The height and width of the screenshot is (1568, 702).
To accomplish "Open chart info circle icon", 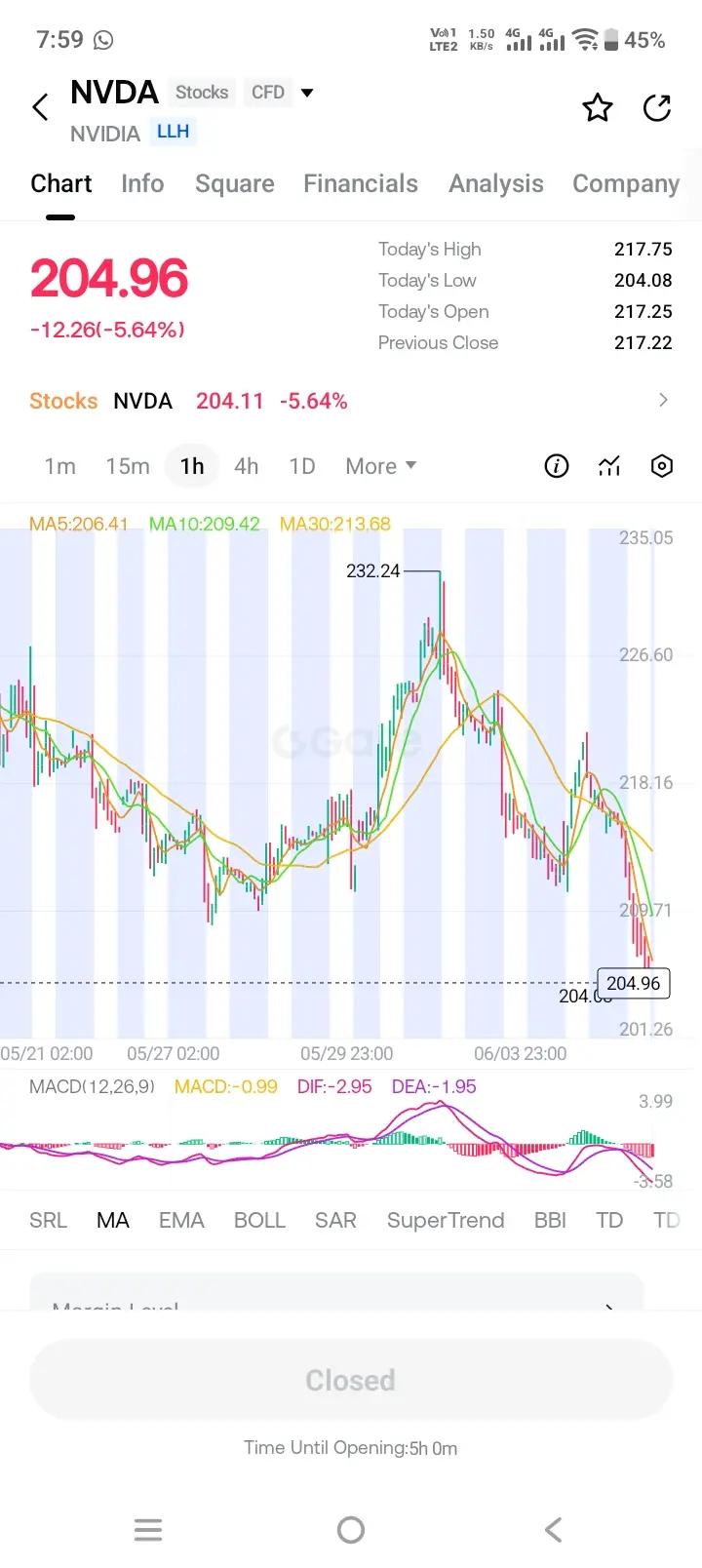I will tap(556, 466).
